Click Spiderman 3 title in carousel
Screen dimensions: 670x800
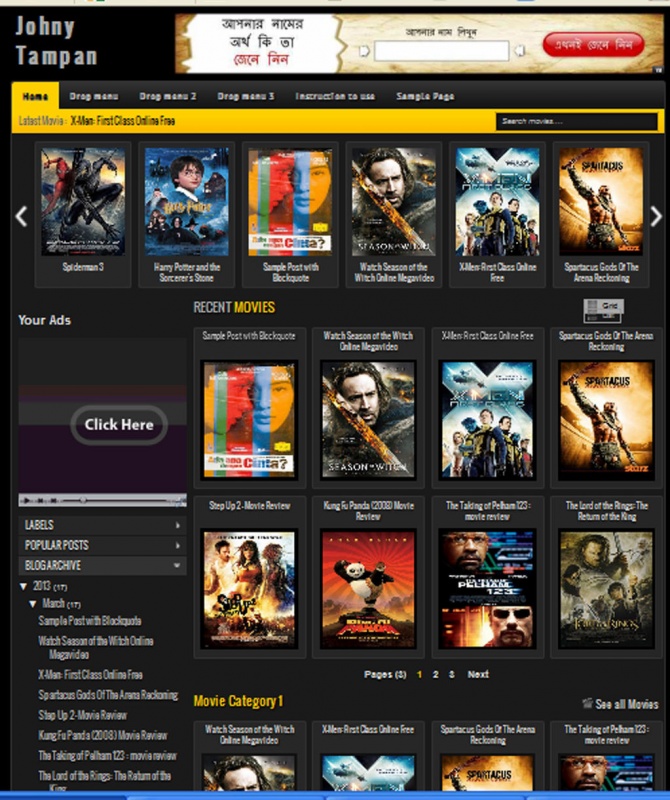83,267
